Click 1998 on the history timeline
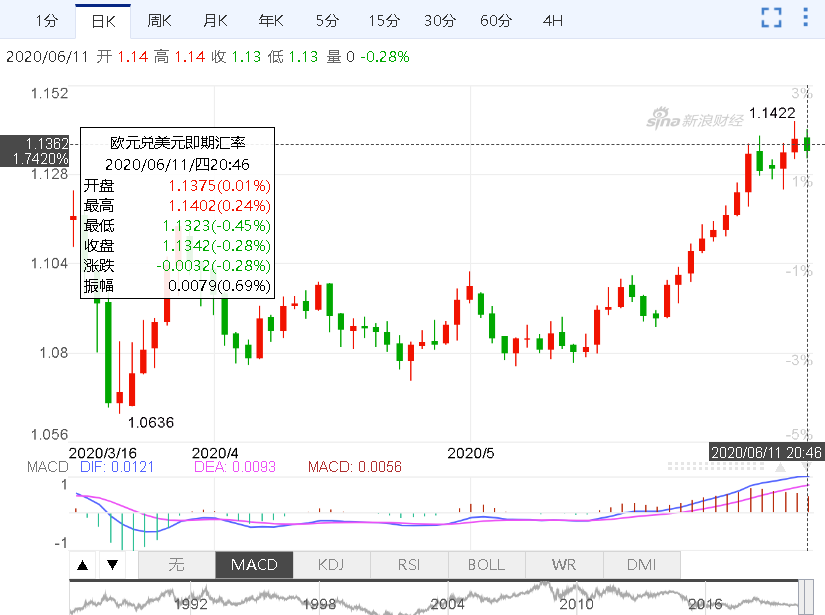Viewport: 825px width, 615px height. (x=319, y=604)
